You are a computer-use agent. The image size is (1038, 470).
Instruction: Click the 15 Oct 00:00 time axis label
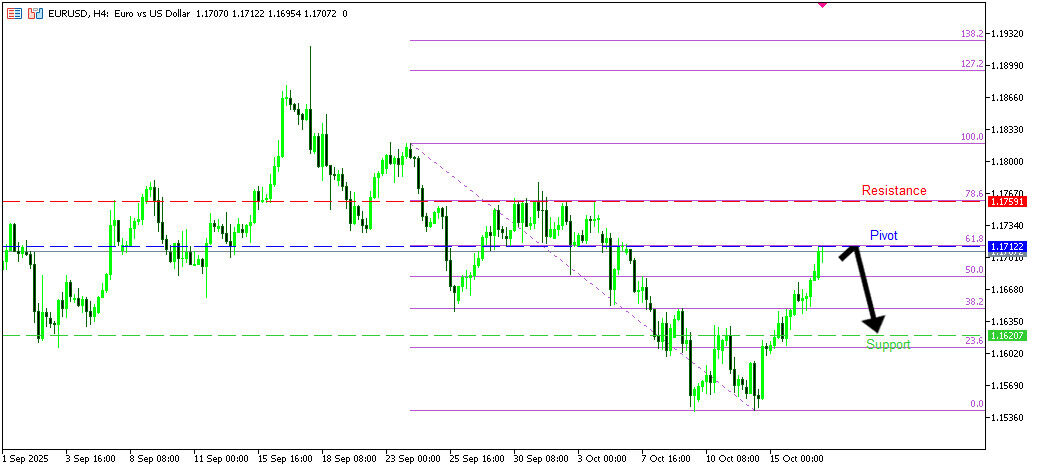(x=795, y=459)
